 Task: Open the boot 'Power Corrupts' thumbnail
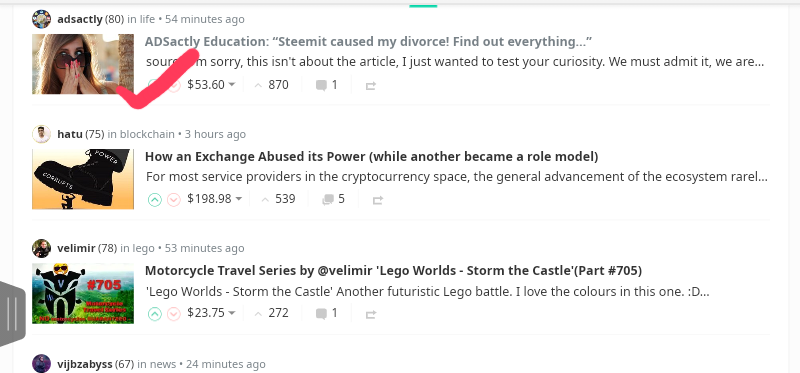tap(83, 179)
